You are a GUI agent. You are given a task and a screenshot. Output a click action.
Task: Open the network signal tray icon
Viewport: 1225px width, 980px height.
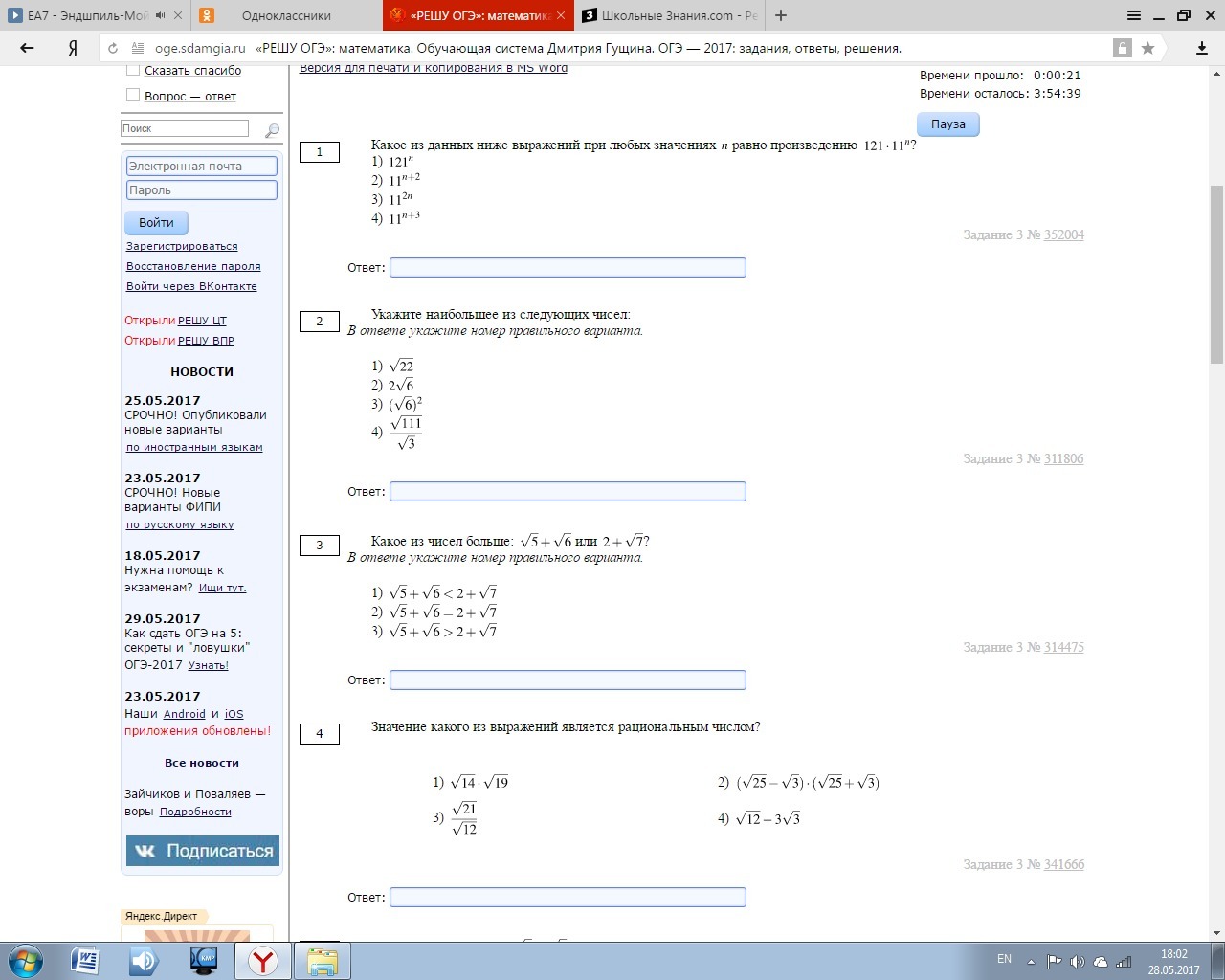coord(1125,962)
